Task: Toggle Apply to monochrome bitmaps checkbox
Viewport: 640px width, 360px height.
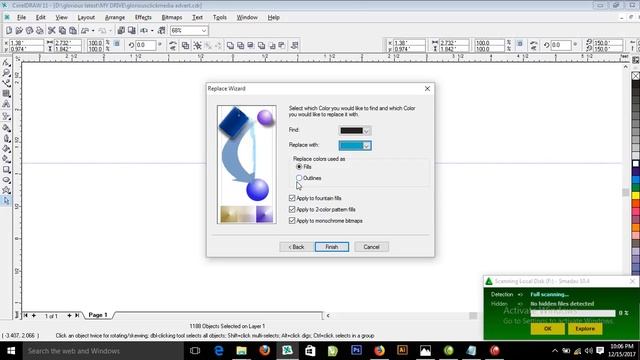Action: pos(292,221)
